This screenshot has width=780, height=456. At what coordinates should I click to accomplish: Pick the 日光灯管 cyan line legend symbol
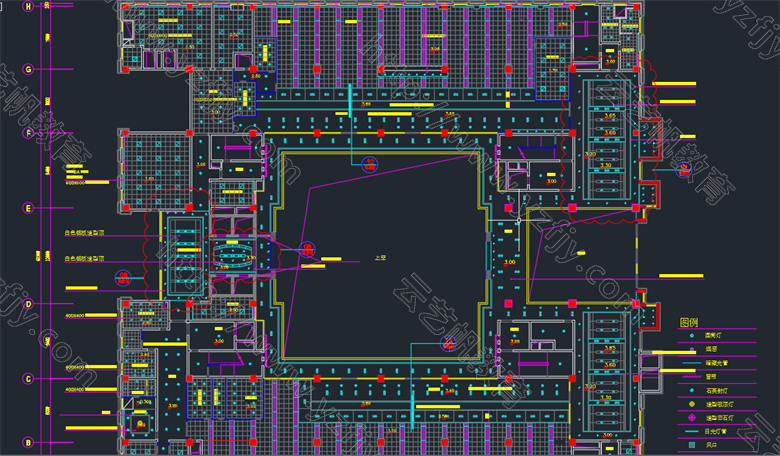coord(691,432)
